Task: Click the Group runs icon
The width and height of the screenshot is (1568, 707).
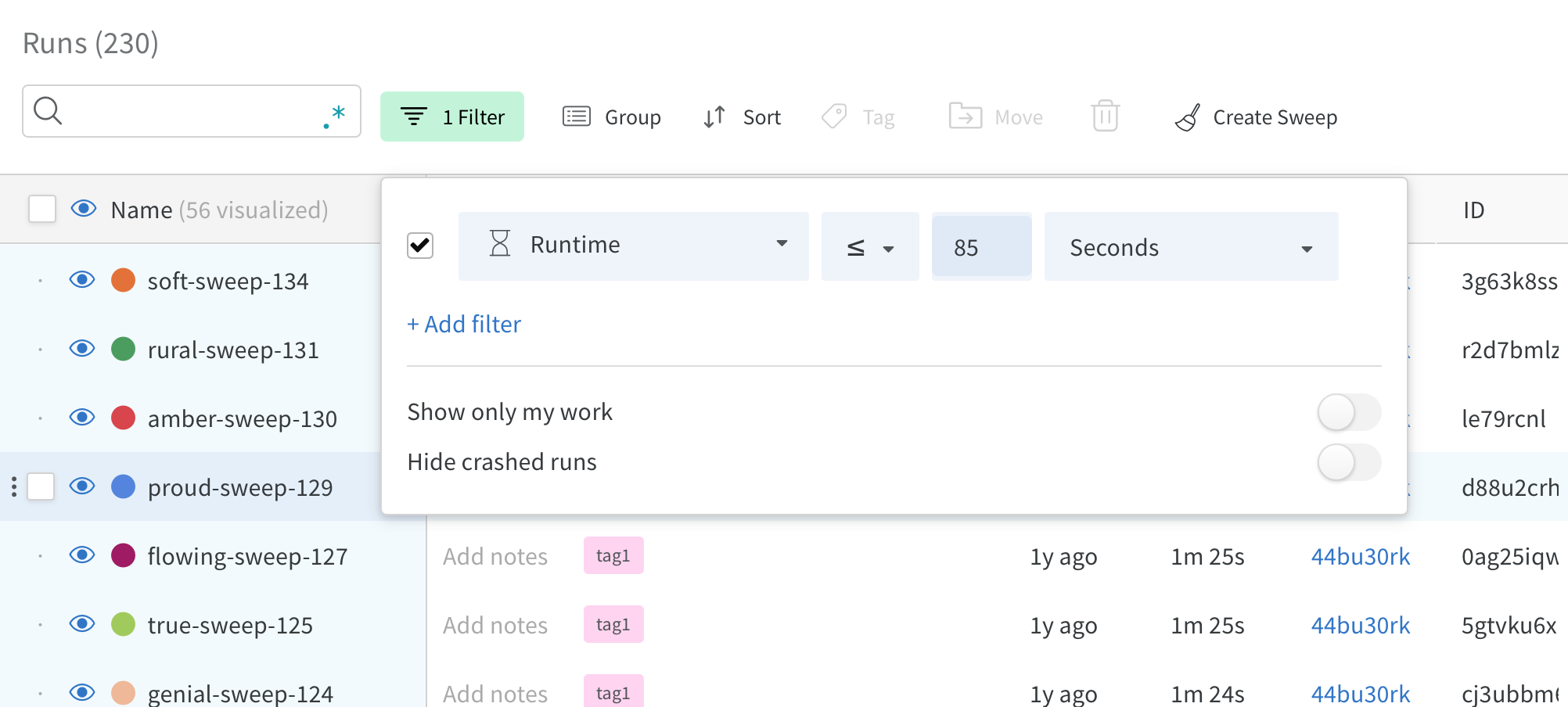Action: [577, 116]
